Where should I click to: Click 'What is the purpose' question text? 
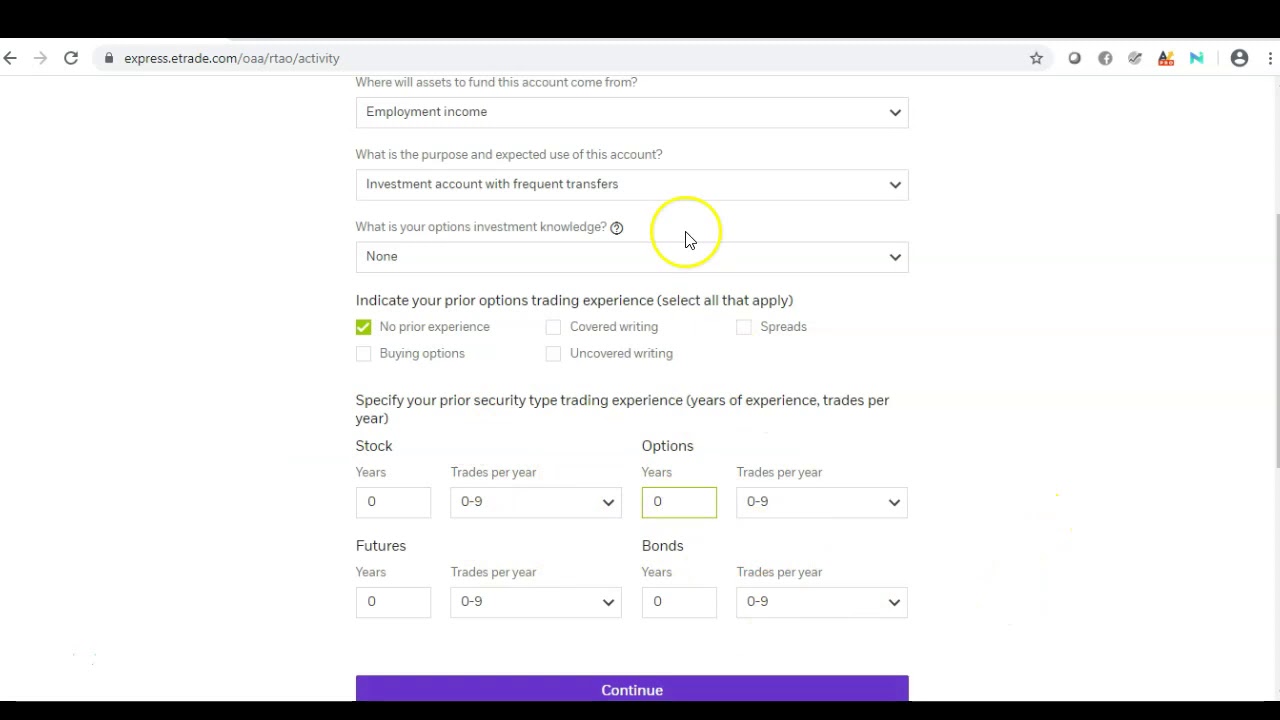pos(509,155)
